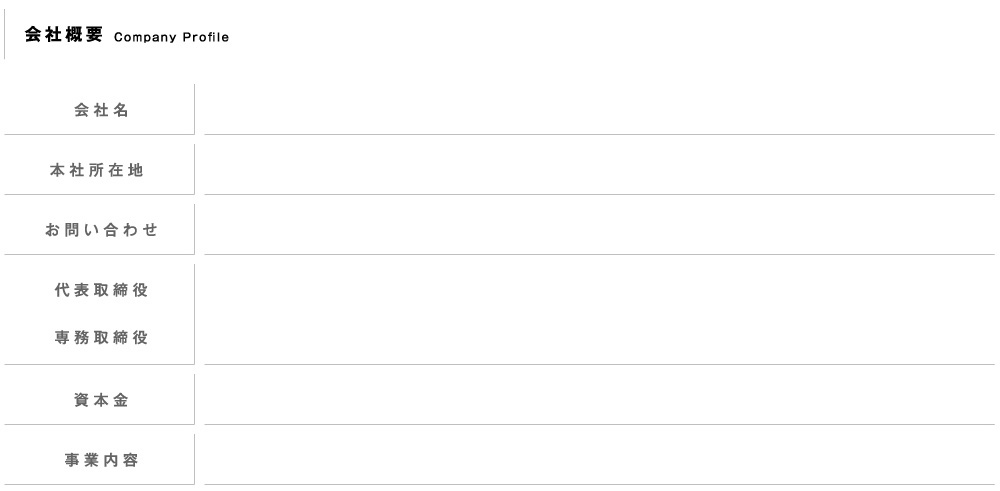
Task: Click the empty value cell beside 事業内容
Action: (x=599, y=460)
